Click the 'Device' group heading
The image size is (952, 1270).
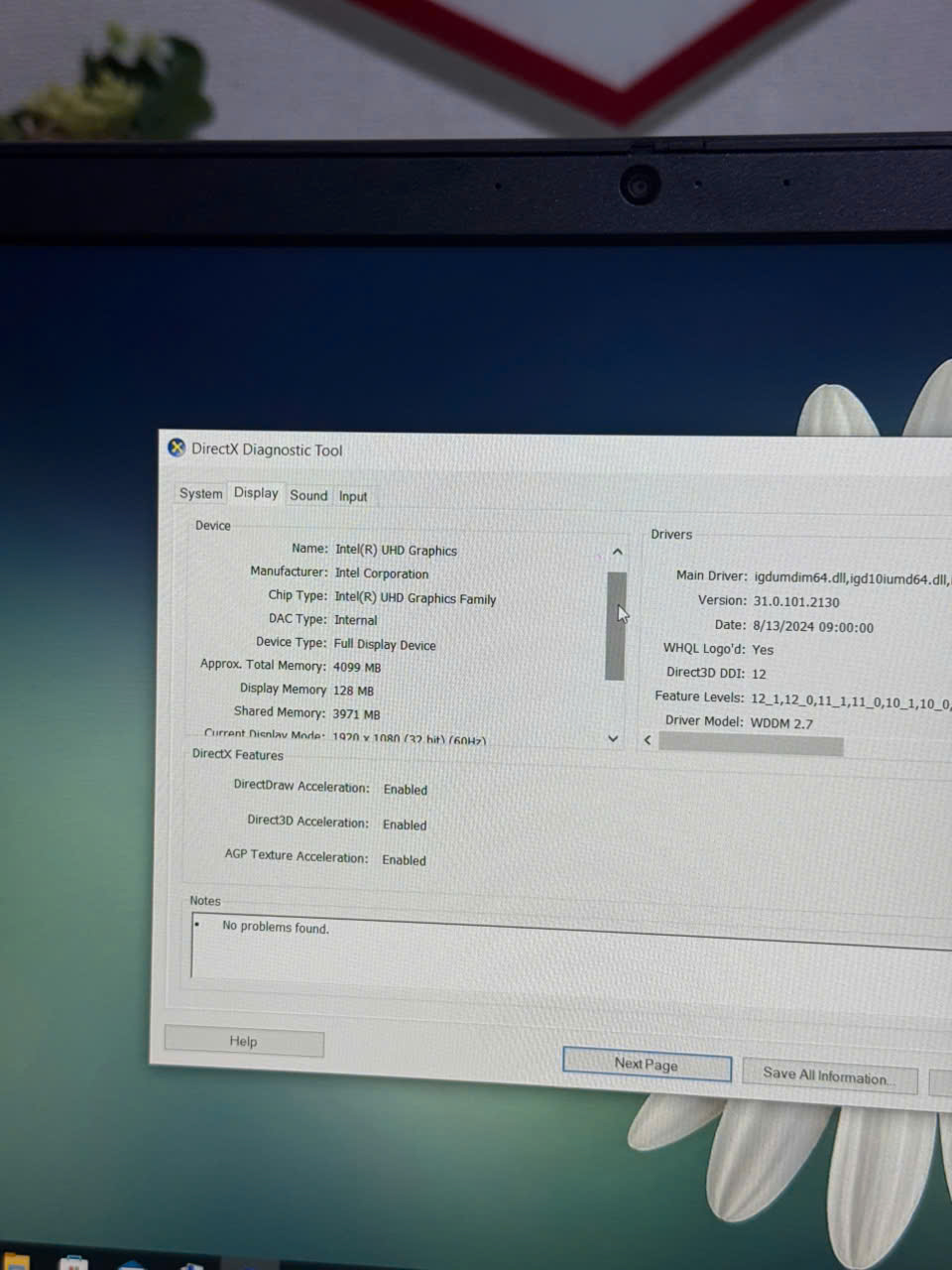(212, 525)
